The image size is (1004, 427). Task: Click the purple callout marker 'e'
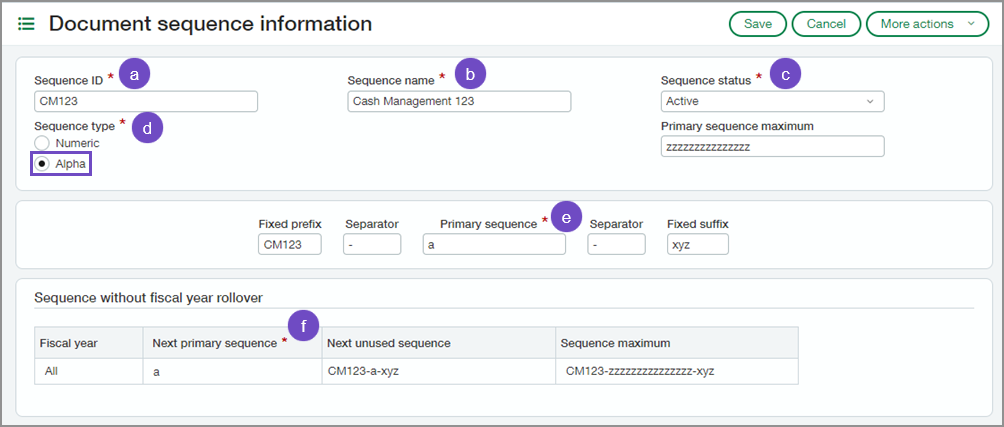pyautogui.click(x=566, y=218)
